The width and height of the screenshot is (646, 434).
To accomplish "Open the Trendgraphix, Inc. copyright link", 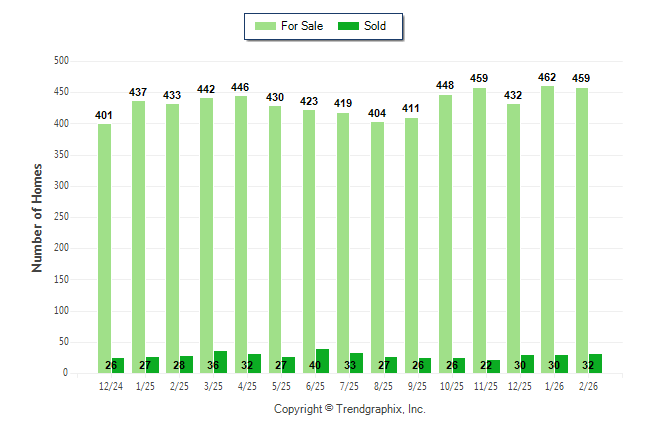I will tap(349, 409).
